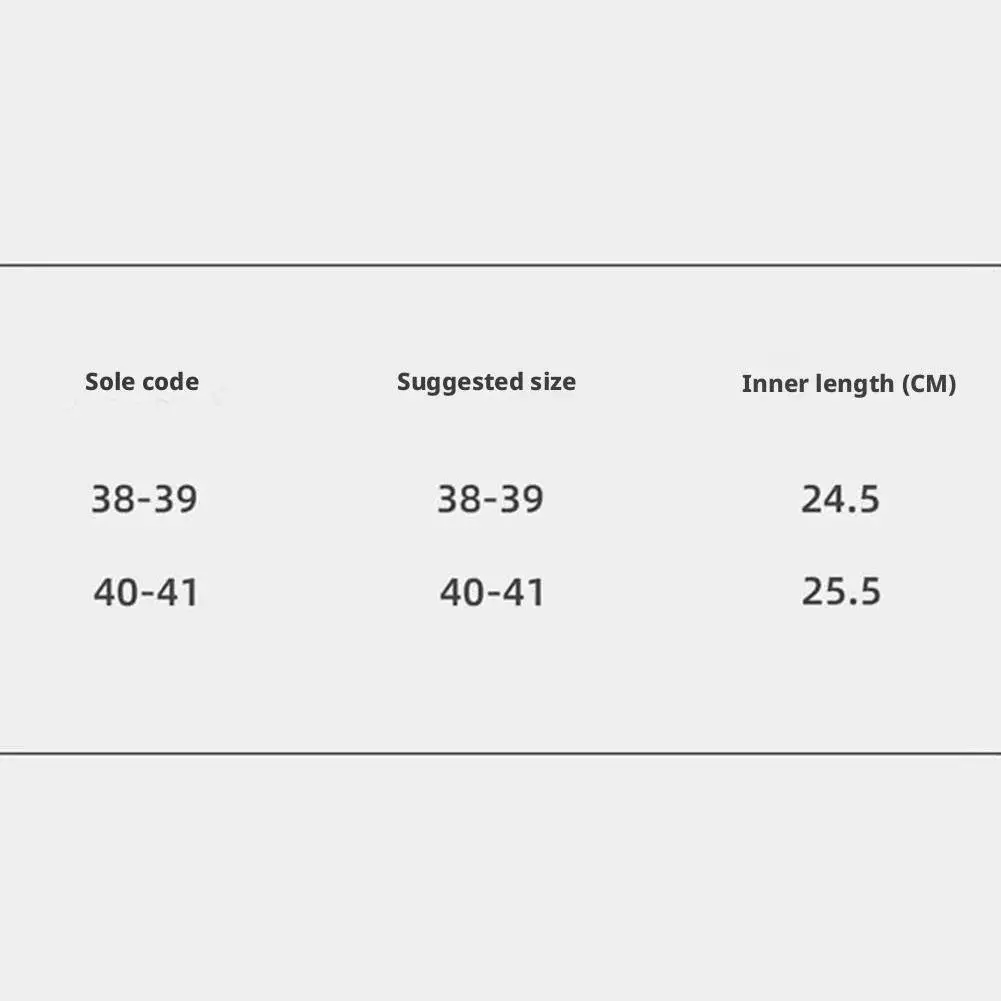Click the "(CM)" unit text in header
The height and width of the screenshot is (1001, 1001).
coord(929,384)
